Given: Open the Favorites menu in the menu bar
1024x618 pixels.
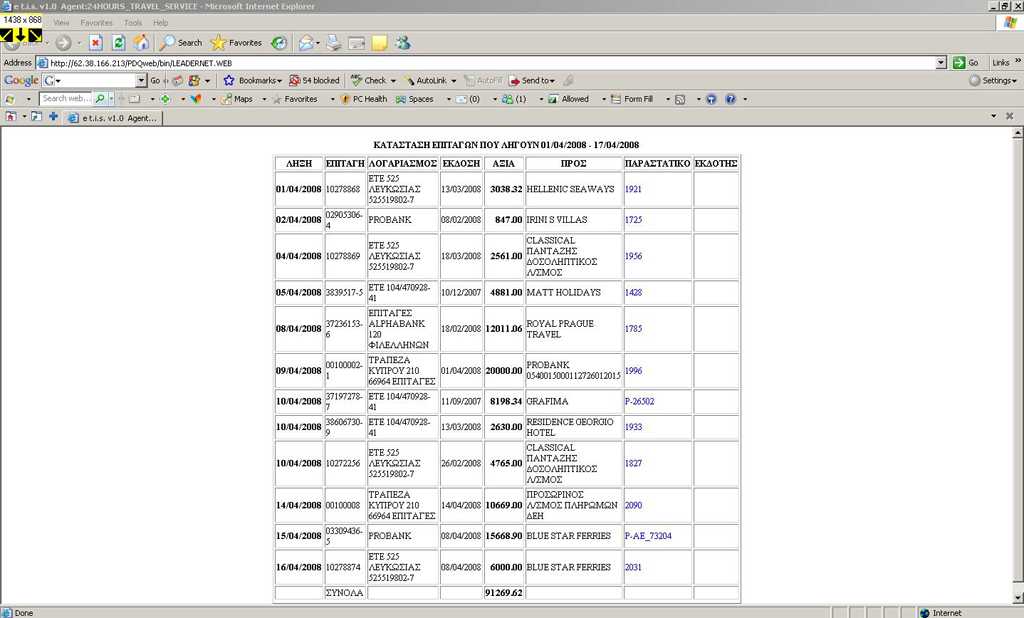Looking at the screenshot, I should point(97,23).
